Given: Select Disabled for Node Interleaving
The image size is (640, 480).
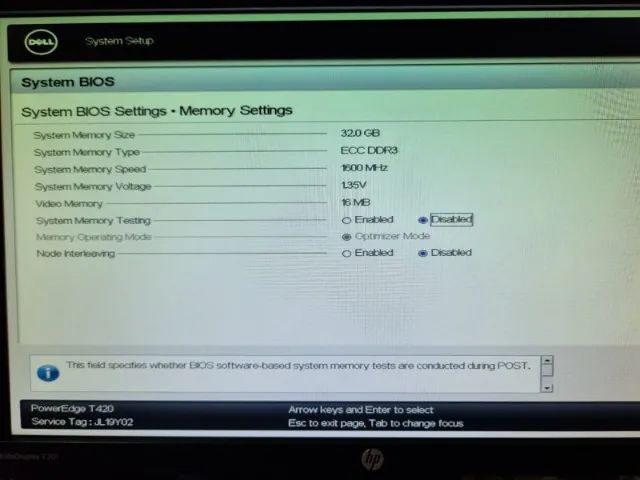Looking at the screenshot, I should click(x=423, y=253).
